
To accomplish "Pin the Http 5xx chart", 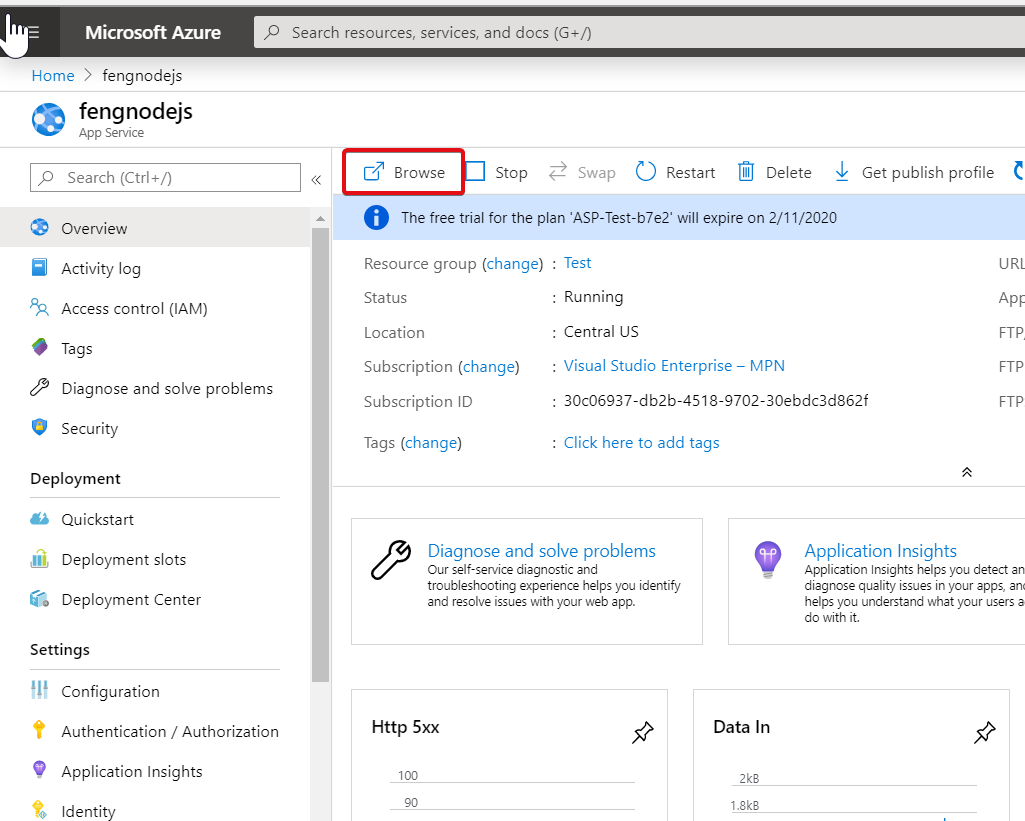I will click(643, 732).
